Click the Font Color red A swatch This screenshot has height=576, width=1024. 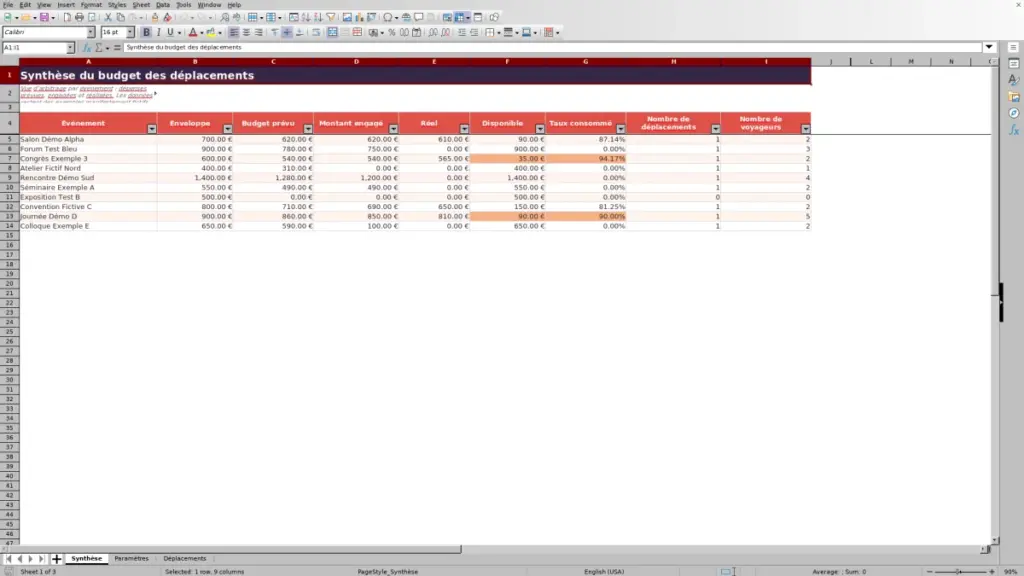point(193,33)
